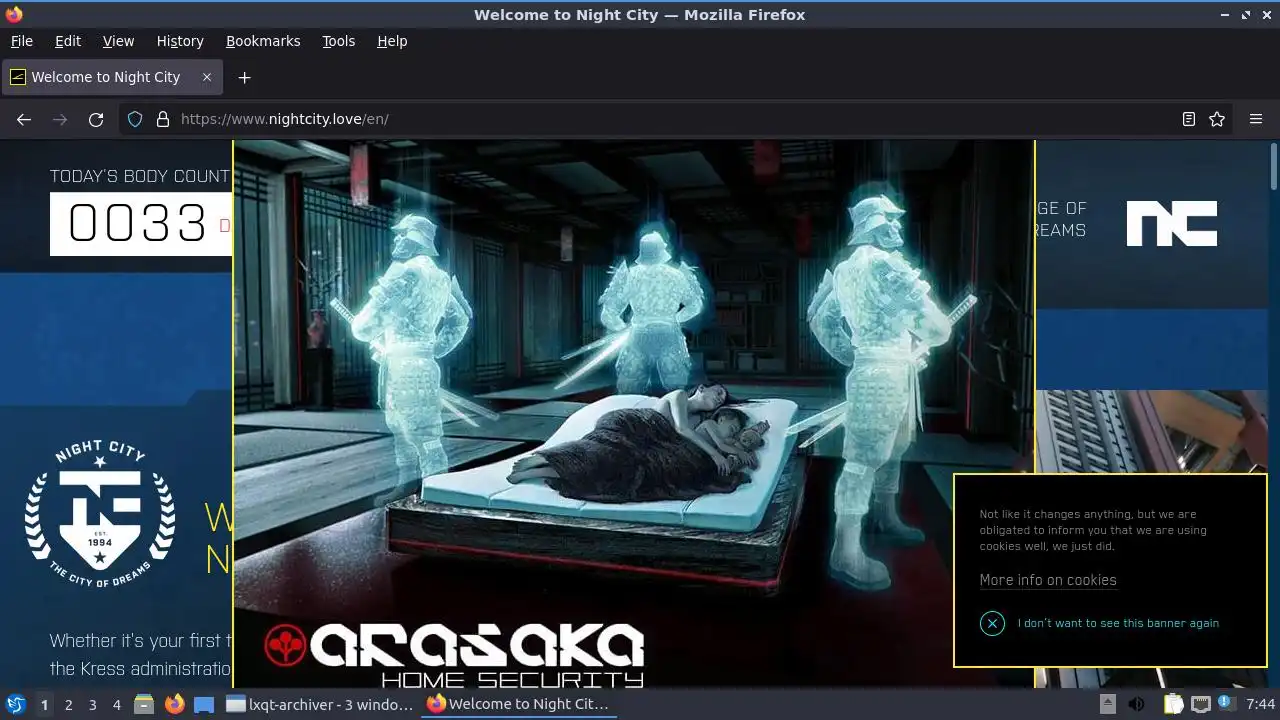This screenshot has width=1280, height=720.
Task: Switch to the lxqt-archiver taskbar window
Action: [319, 704]
